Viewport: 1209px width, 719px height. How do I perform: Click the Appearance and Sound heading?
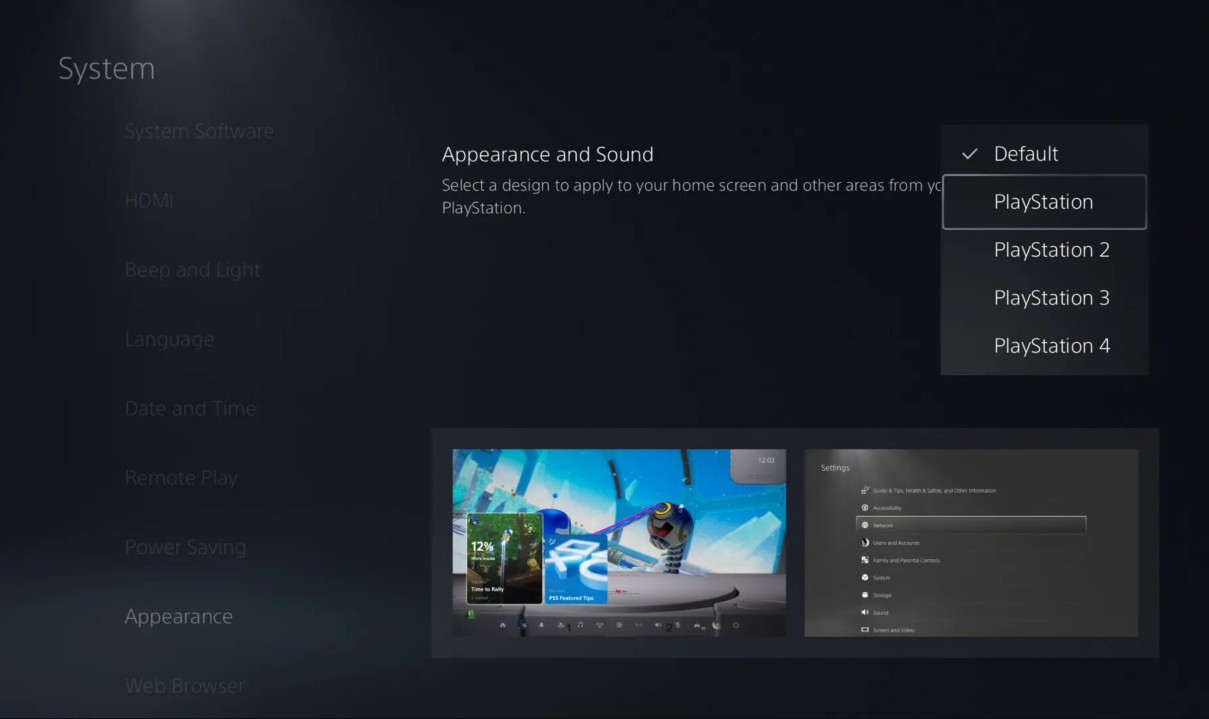(x=548, y=154)
